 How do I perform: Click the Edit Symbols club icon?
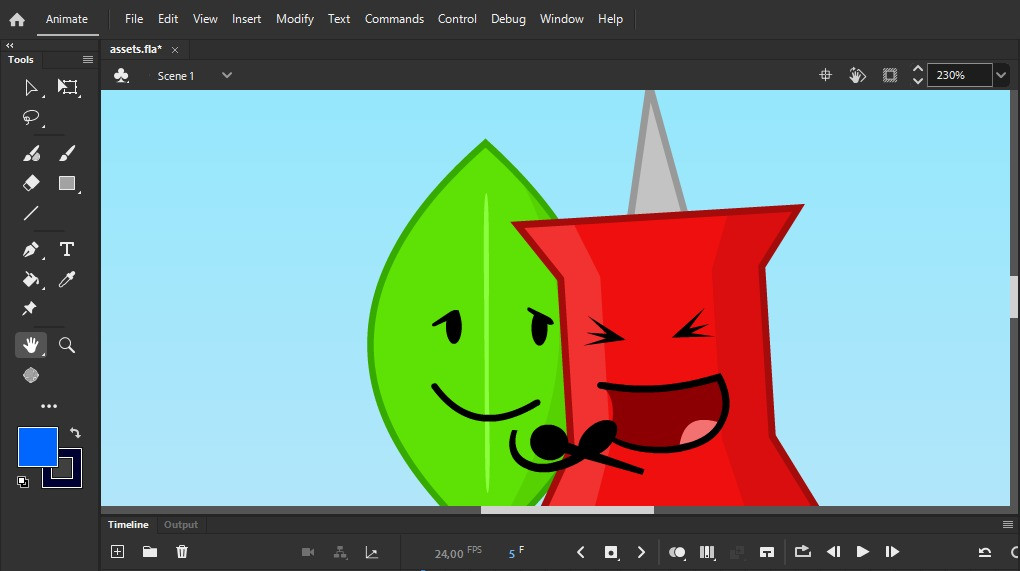coord(121,75)
